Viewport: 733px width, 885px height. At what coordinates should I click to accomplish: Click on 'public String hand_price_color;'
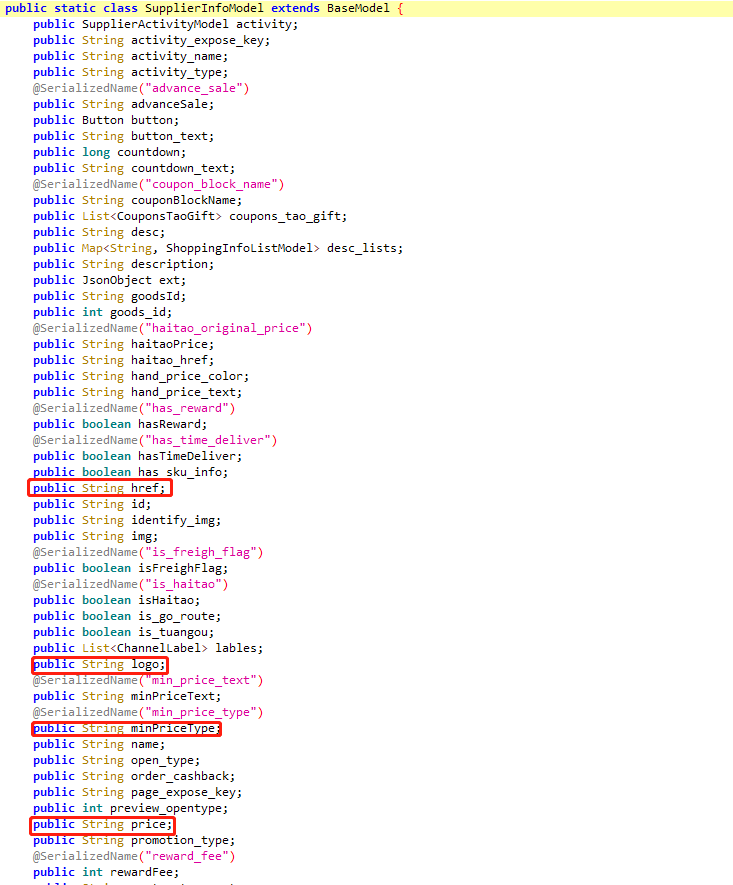(141, 376)
